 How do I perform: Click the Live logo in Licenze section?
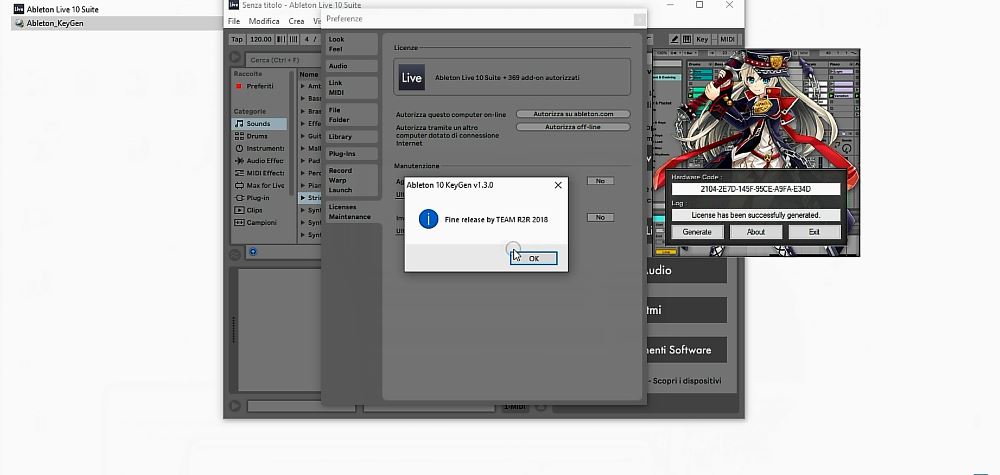[411, 77]
